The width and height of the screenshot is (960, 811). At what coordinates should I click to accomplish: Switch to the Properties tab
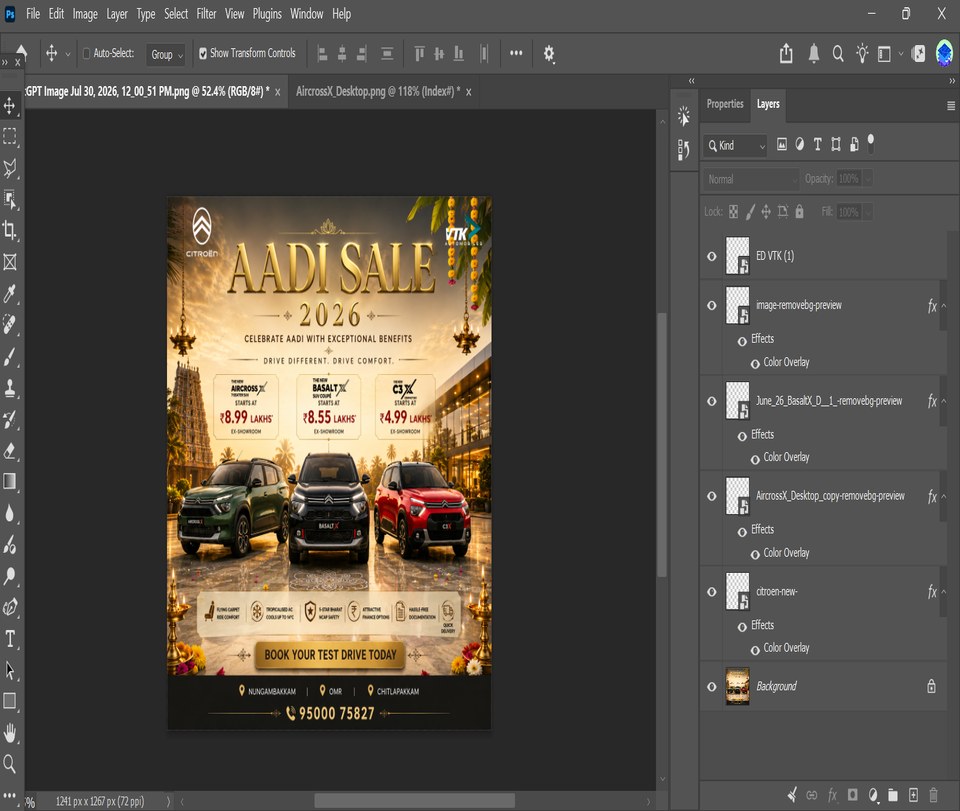click(x=725, y=104)
